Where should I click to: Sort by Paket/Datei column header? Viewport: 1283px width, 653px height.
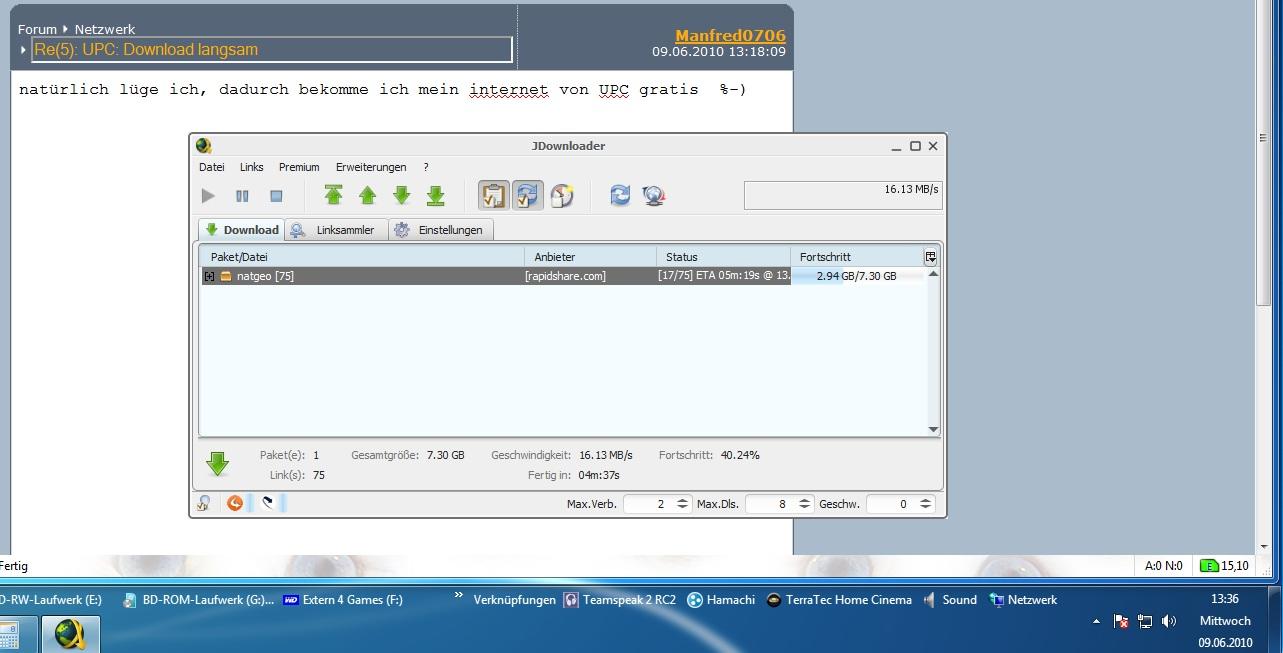363,257
